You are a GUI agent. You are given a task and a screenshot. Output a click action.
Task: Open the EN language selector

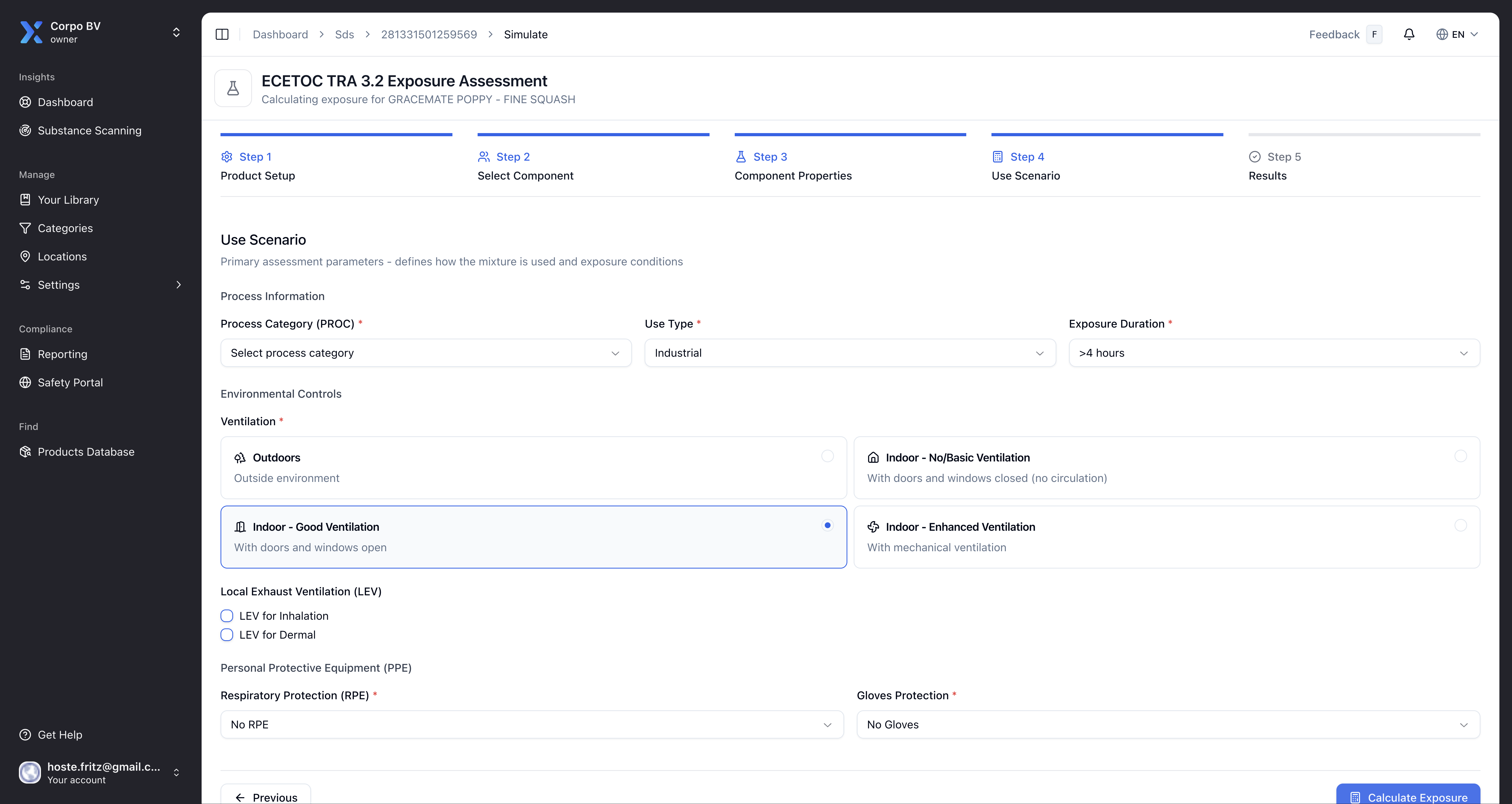point(1457,35)
